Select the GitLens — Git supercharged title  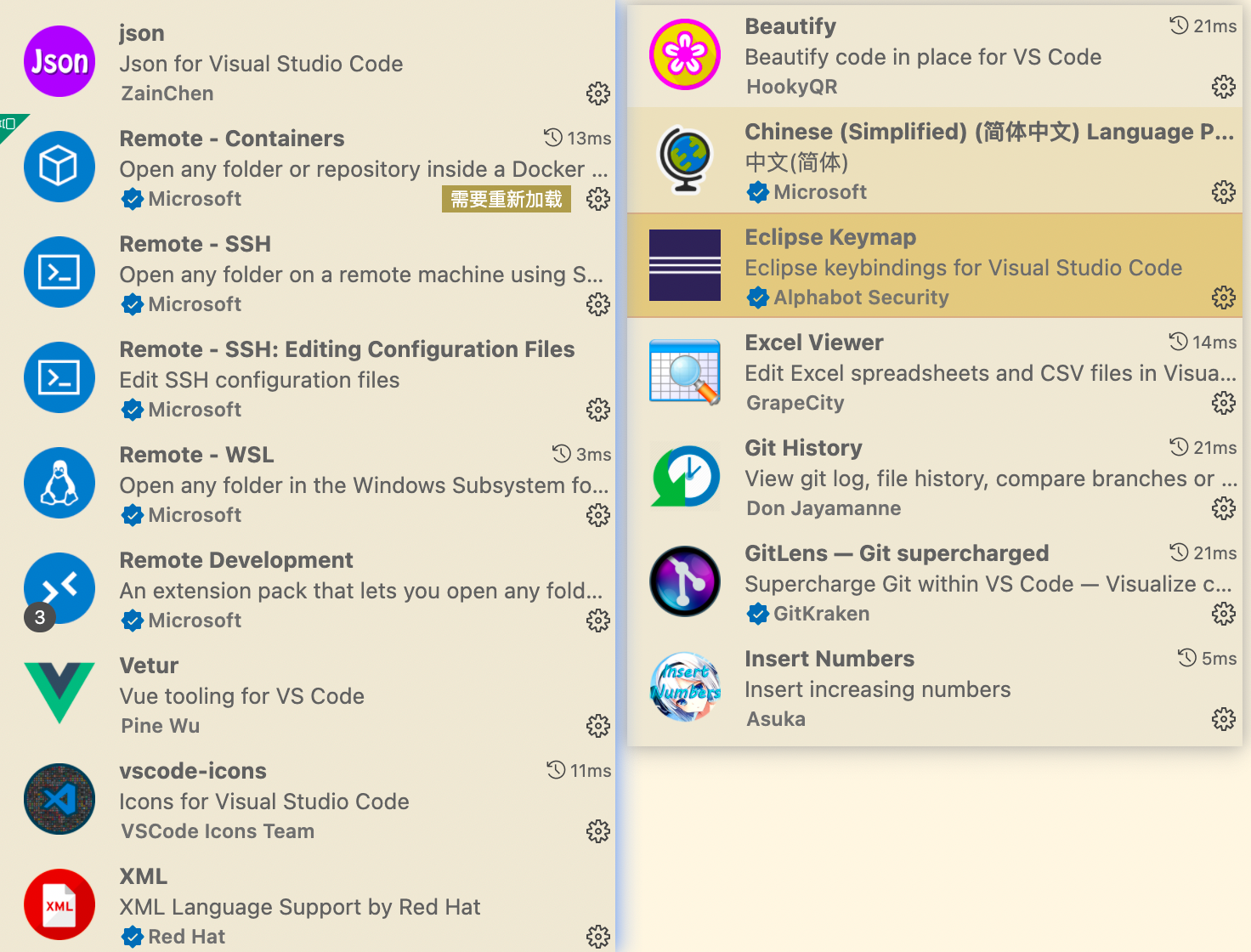pos(897,553)
